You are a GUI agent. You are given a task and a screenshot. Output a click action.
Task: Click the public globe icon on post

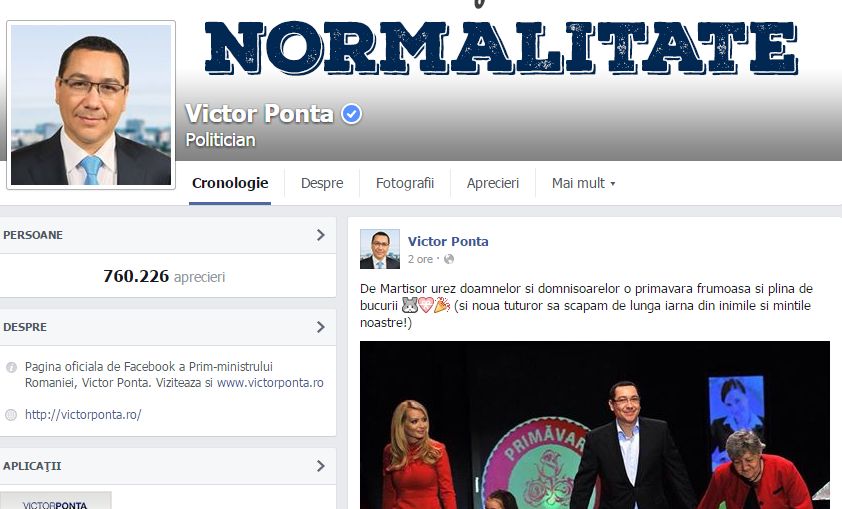coord(449,259)
